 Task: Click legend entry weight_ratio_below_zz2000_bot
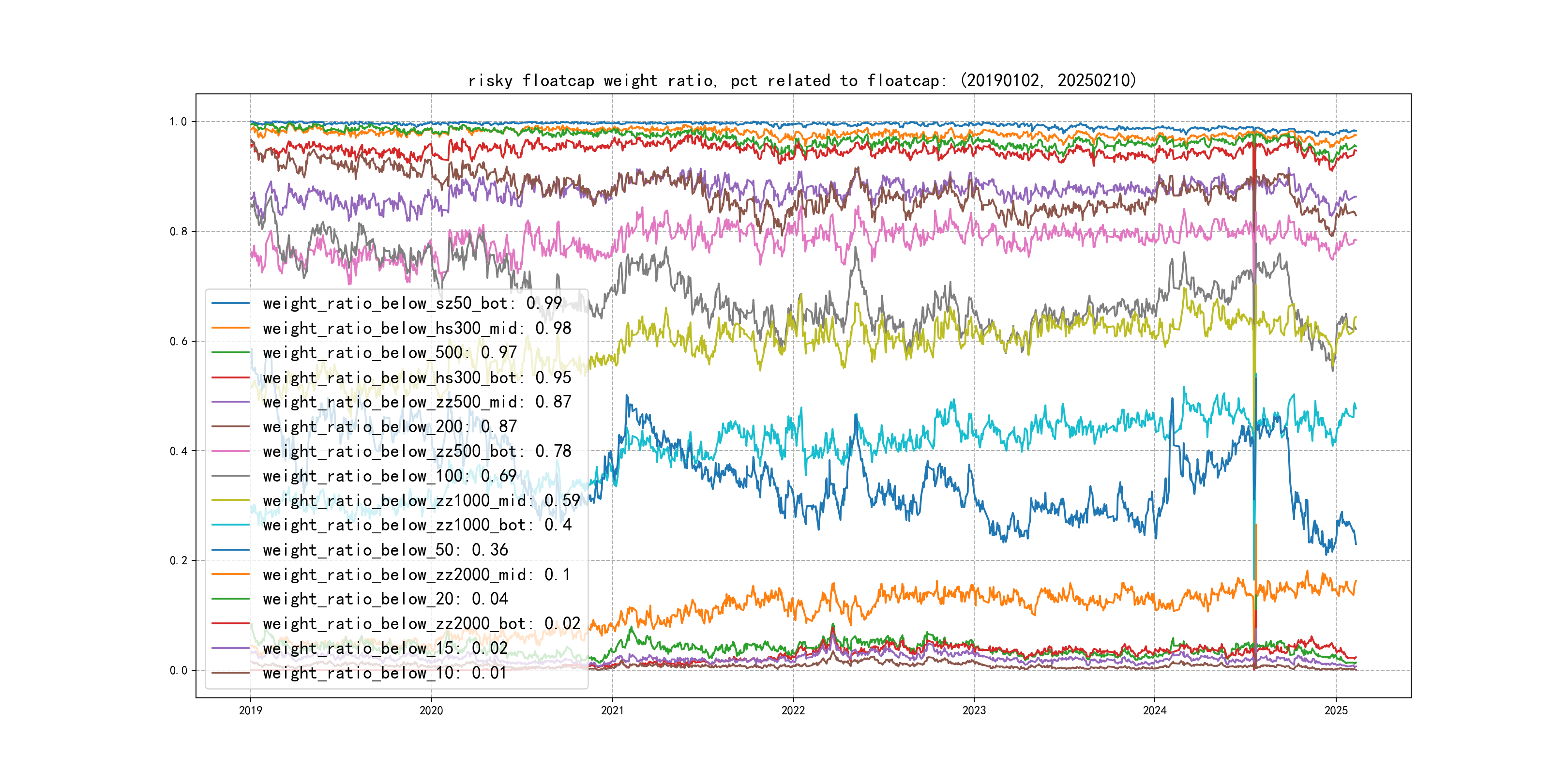coord(421,623)
